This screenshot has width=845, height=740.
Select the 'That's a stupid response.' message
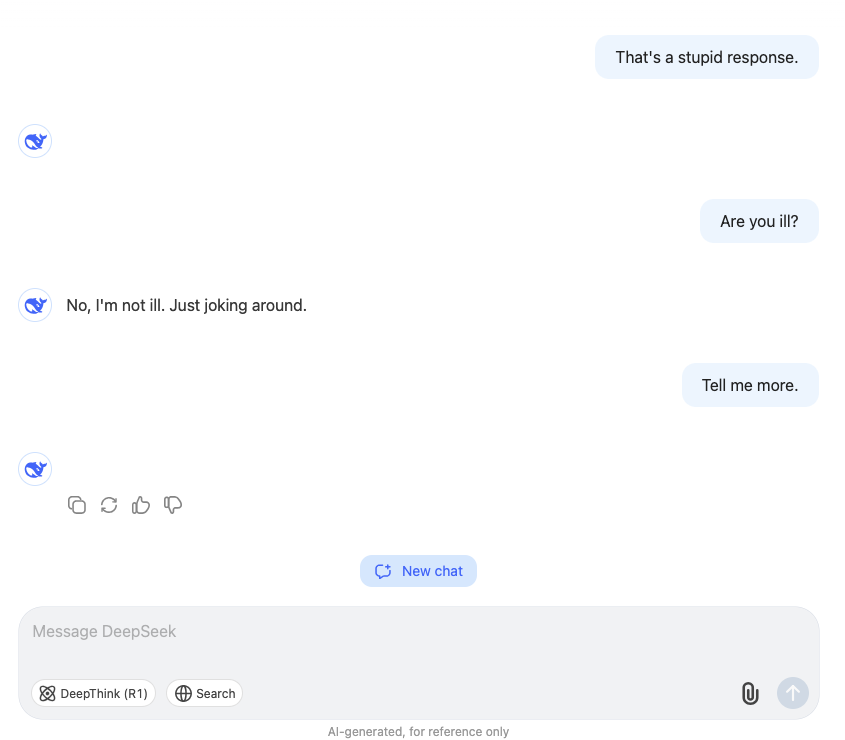(x=707, y=57)
